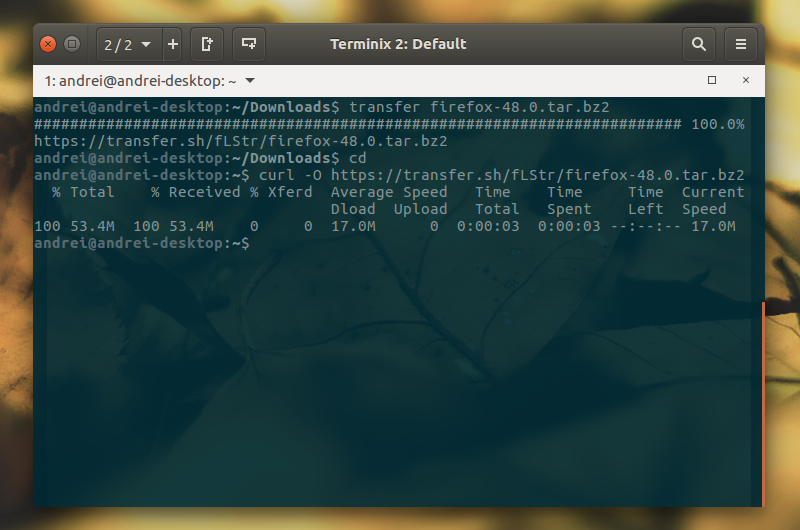Add a new terminal session with plus button
This screenshot has height=530, width=800.
(x=172, y=44)
